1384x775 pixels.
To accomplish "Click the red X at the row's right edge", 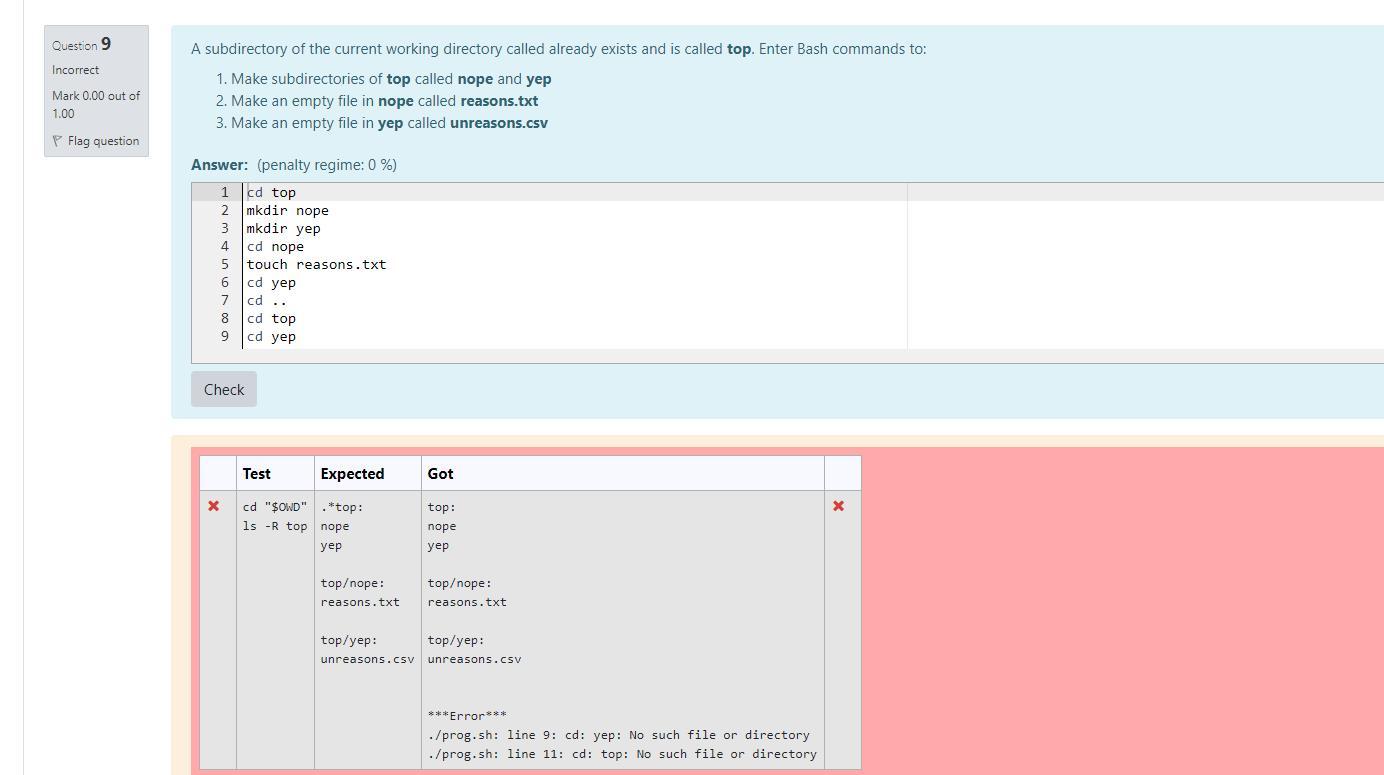I will (x=838, y=506).
